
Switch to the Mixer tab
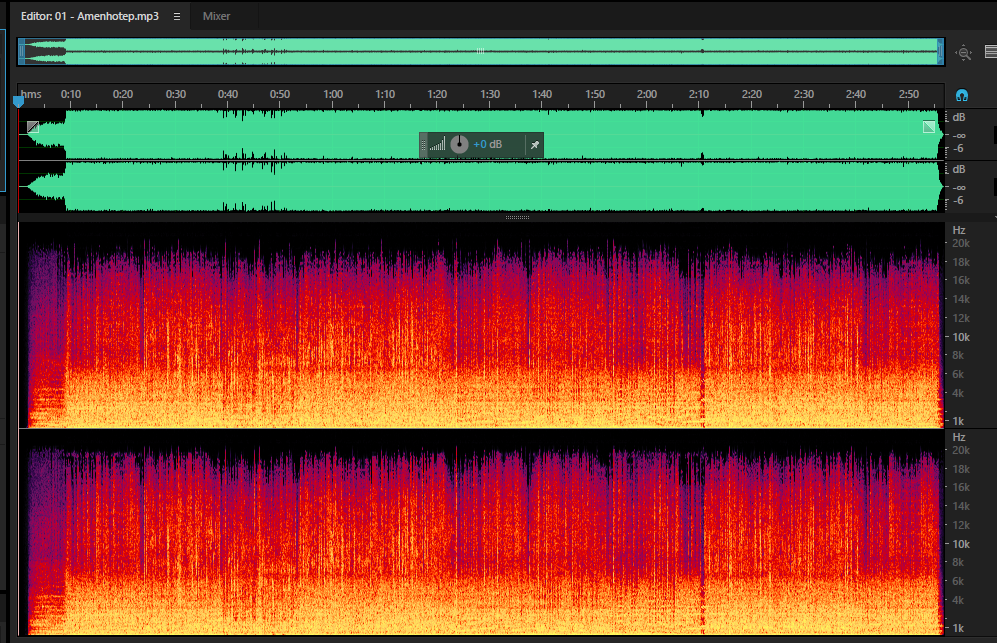click(216, 17)
